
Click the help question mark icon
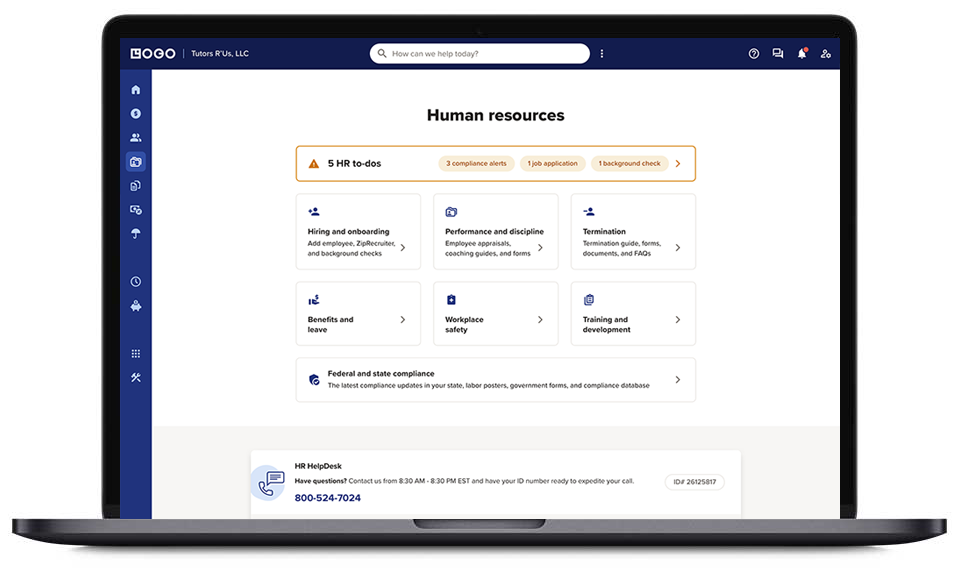tap(754, 54)
